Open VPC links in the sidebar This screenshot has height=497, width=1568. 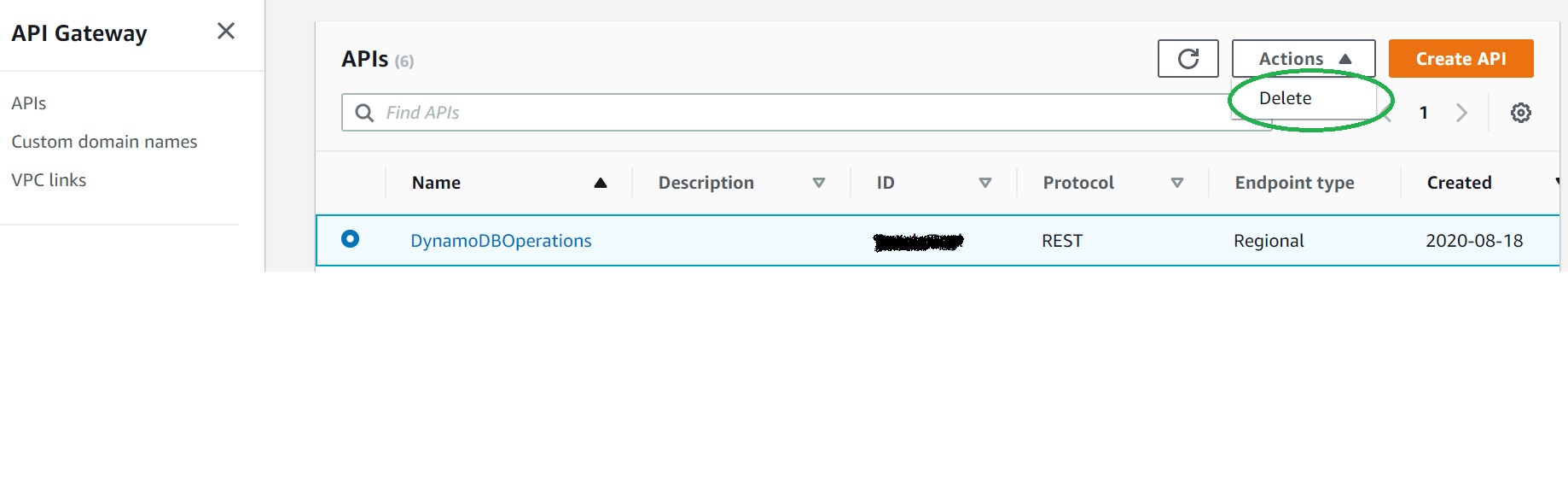49,180
